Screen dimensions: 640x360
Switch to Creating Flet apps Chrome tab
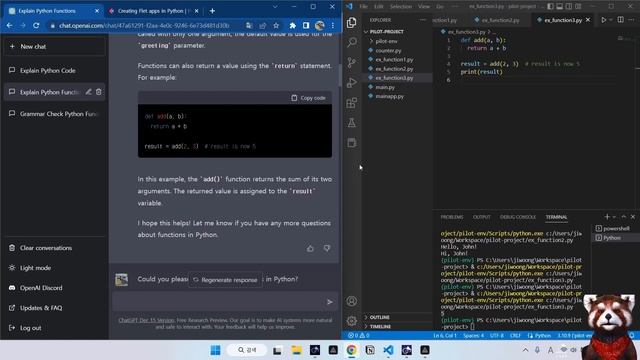153,11
